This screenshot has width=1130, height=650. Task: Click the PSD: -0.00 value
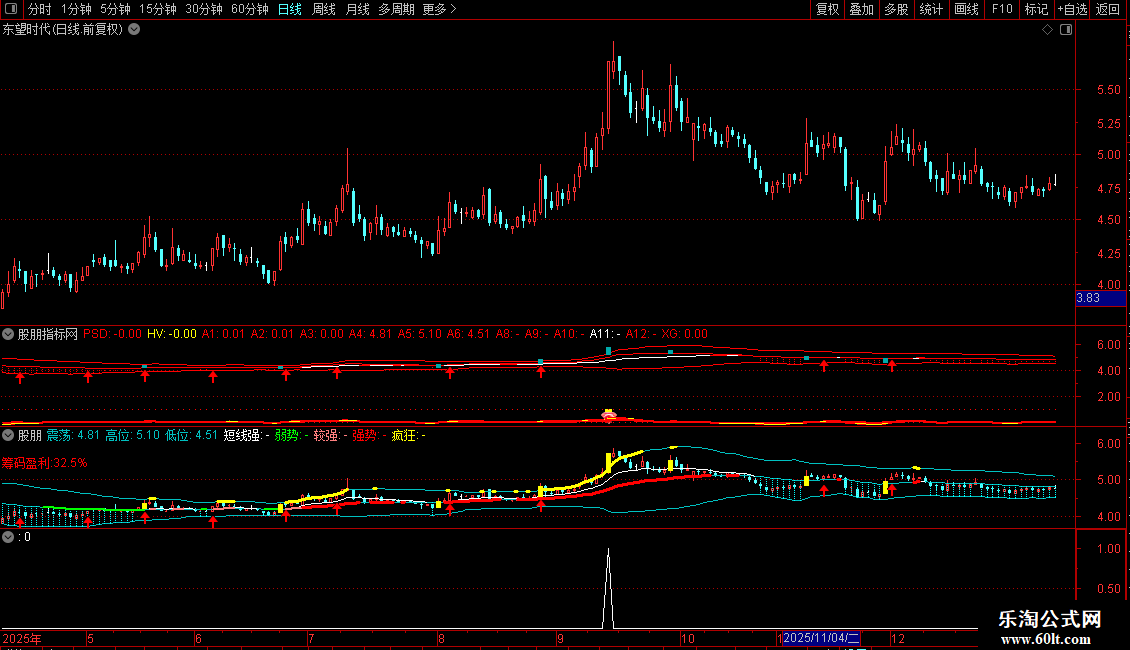click(112, 334)
